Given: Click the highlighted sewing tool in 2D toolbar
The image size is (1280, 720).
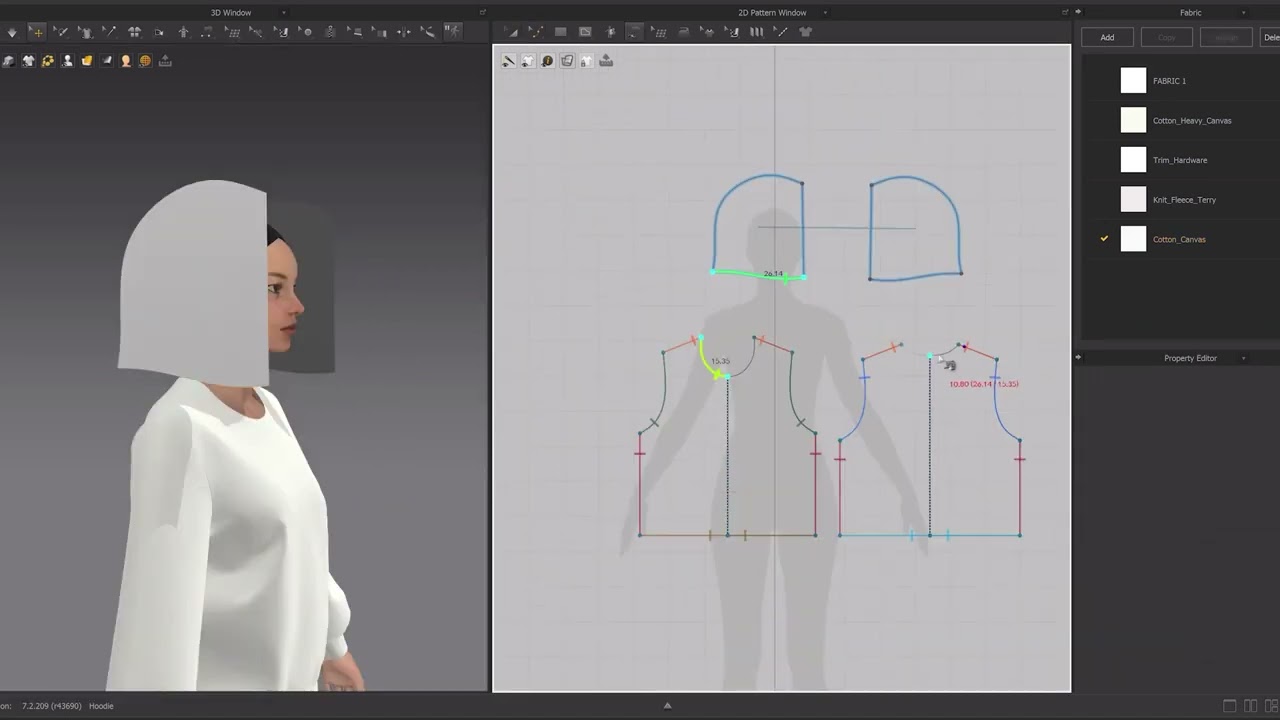Looking at the screenshot, I should [x=634, y=32].
